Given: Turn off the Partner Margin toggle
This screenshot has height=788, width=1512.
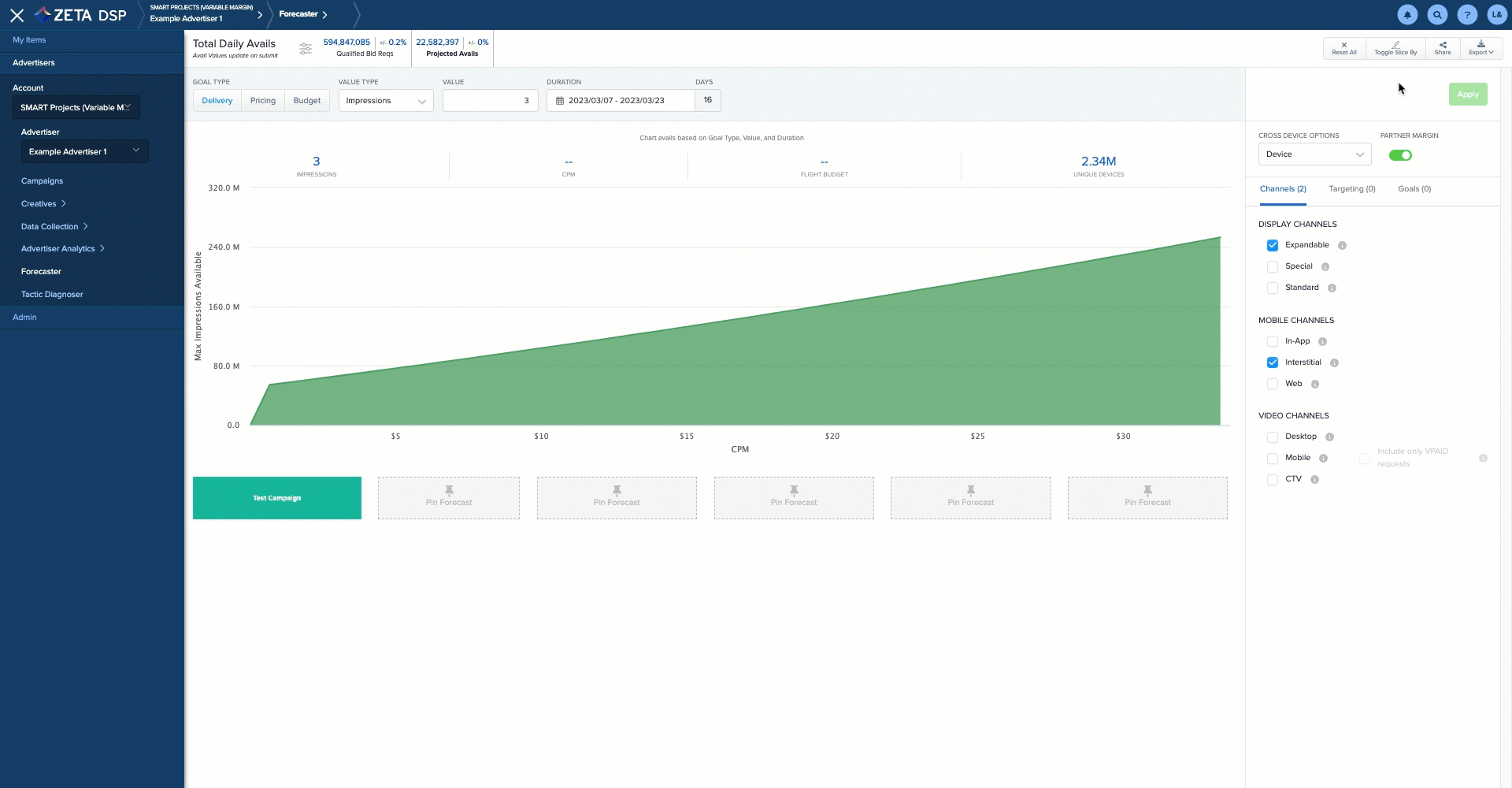Looking at the screenshot, I should (1399, 155).
